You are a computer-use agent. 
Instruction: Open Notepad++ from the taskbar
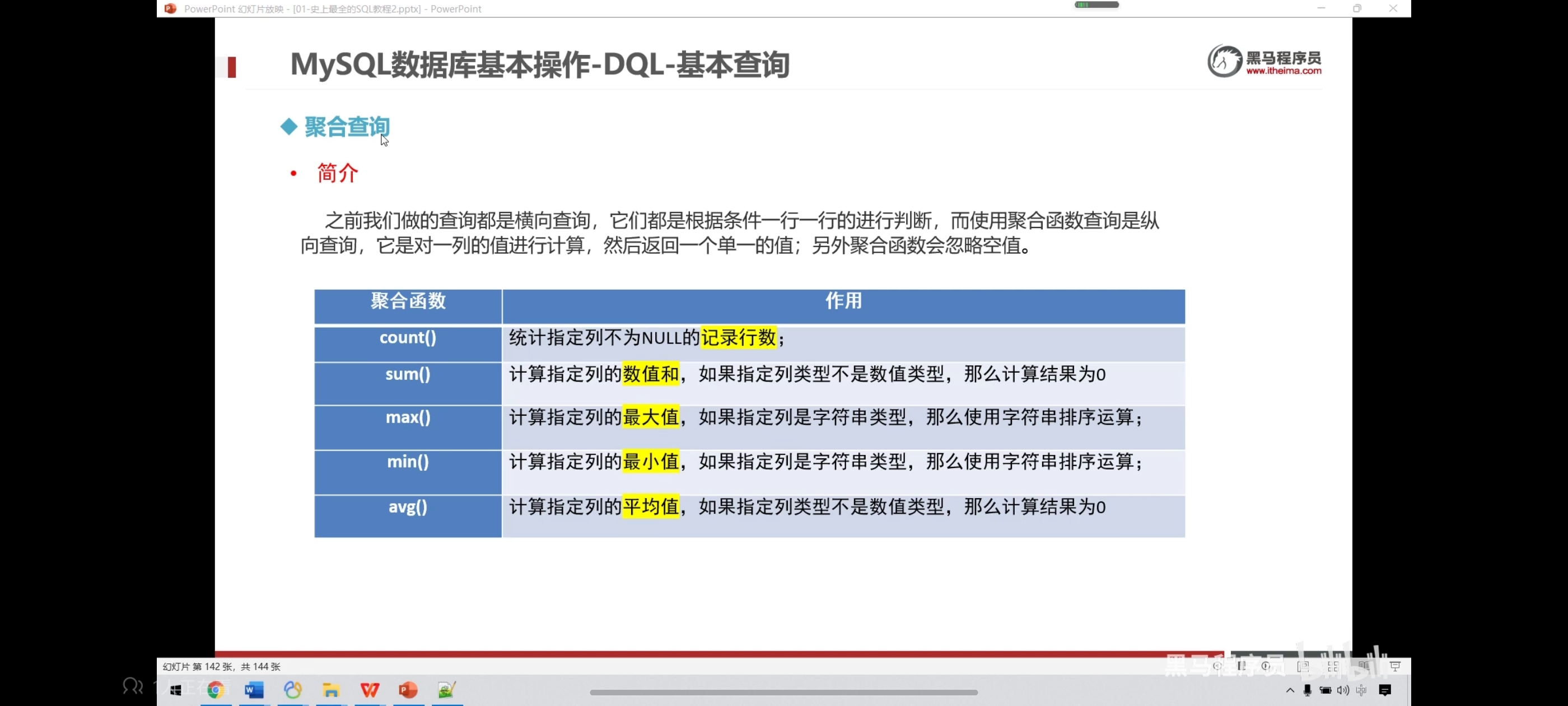(447, 690)
